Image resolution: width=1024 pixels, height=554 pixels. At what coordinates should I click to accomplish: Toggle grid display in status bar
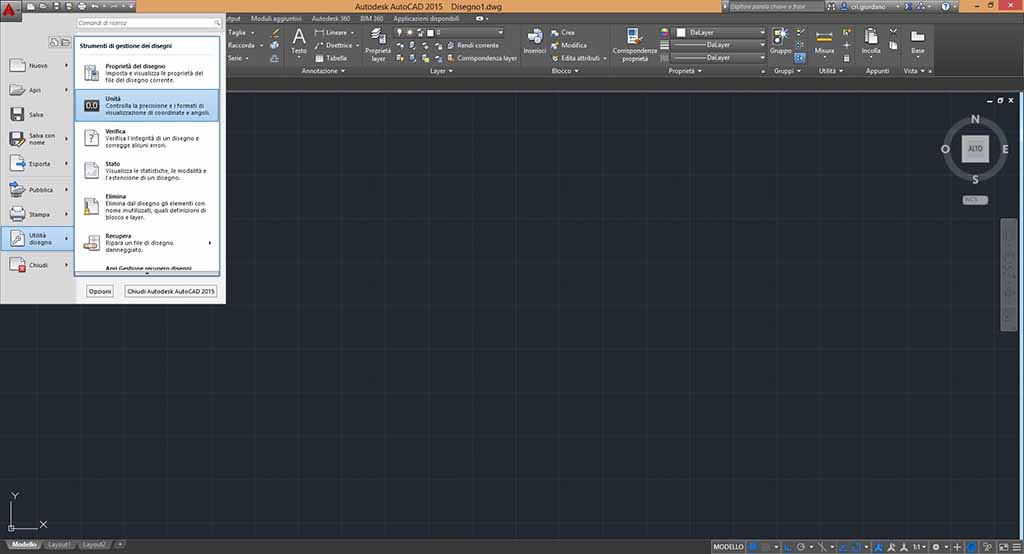point(753,547)
